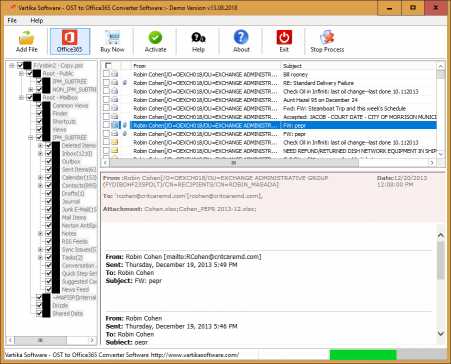Click paperclip icon on Standard Delivery Failure row
This screenshot has height=364, width=451.
[124, 83]
